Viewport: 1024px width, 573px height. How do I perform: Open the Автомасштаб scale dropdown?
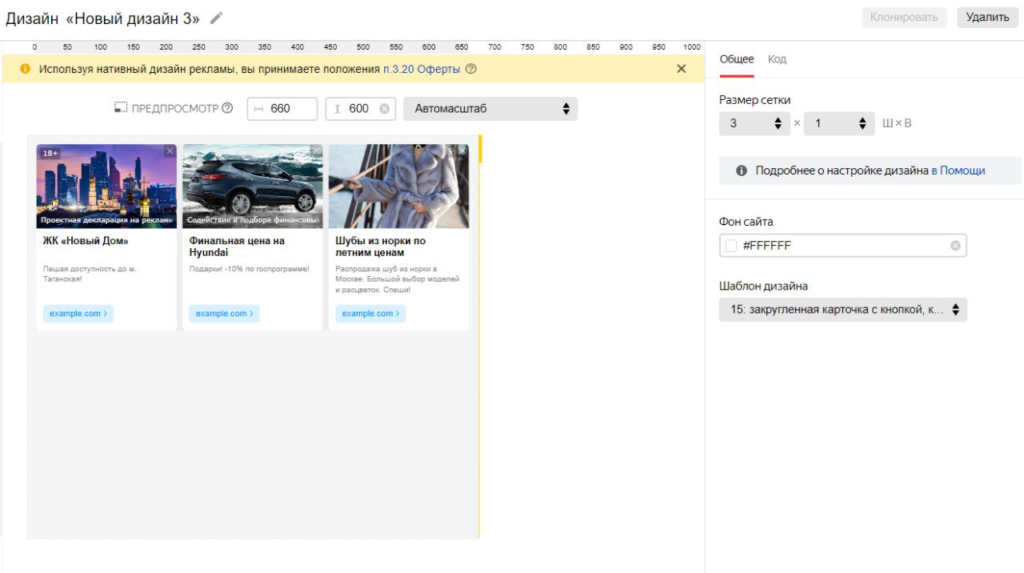coord(490,108)
